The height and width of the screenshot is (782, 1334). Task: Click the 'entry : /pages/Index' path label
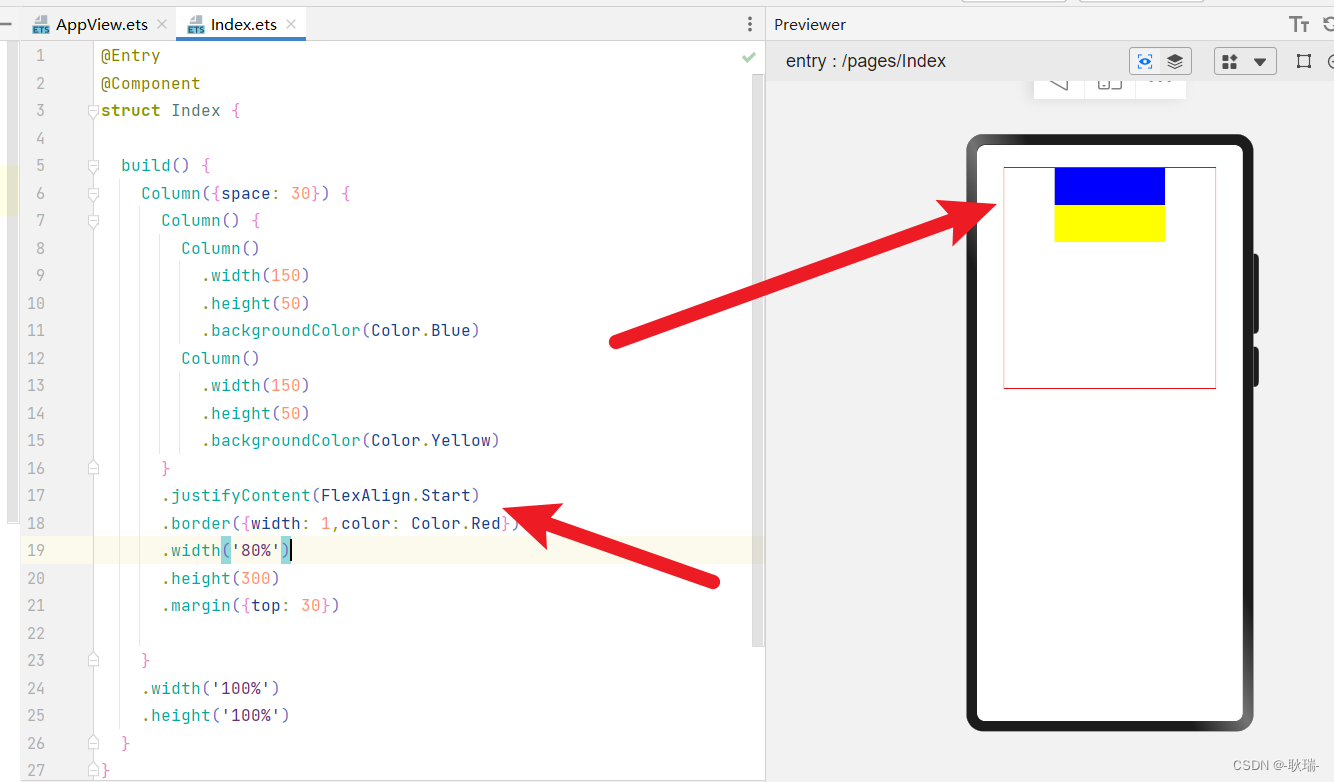[866, 61]
